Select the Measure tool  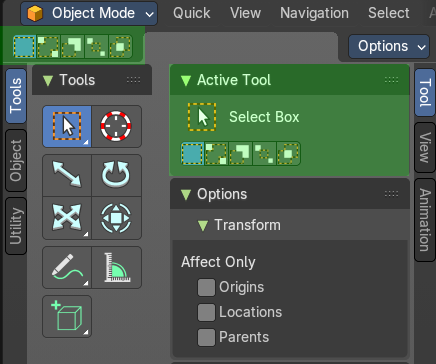(116, 267)
